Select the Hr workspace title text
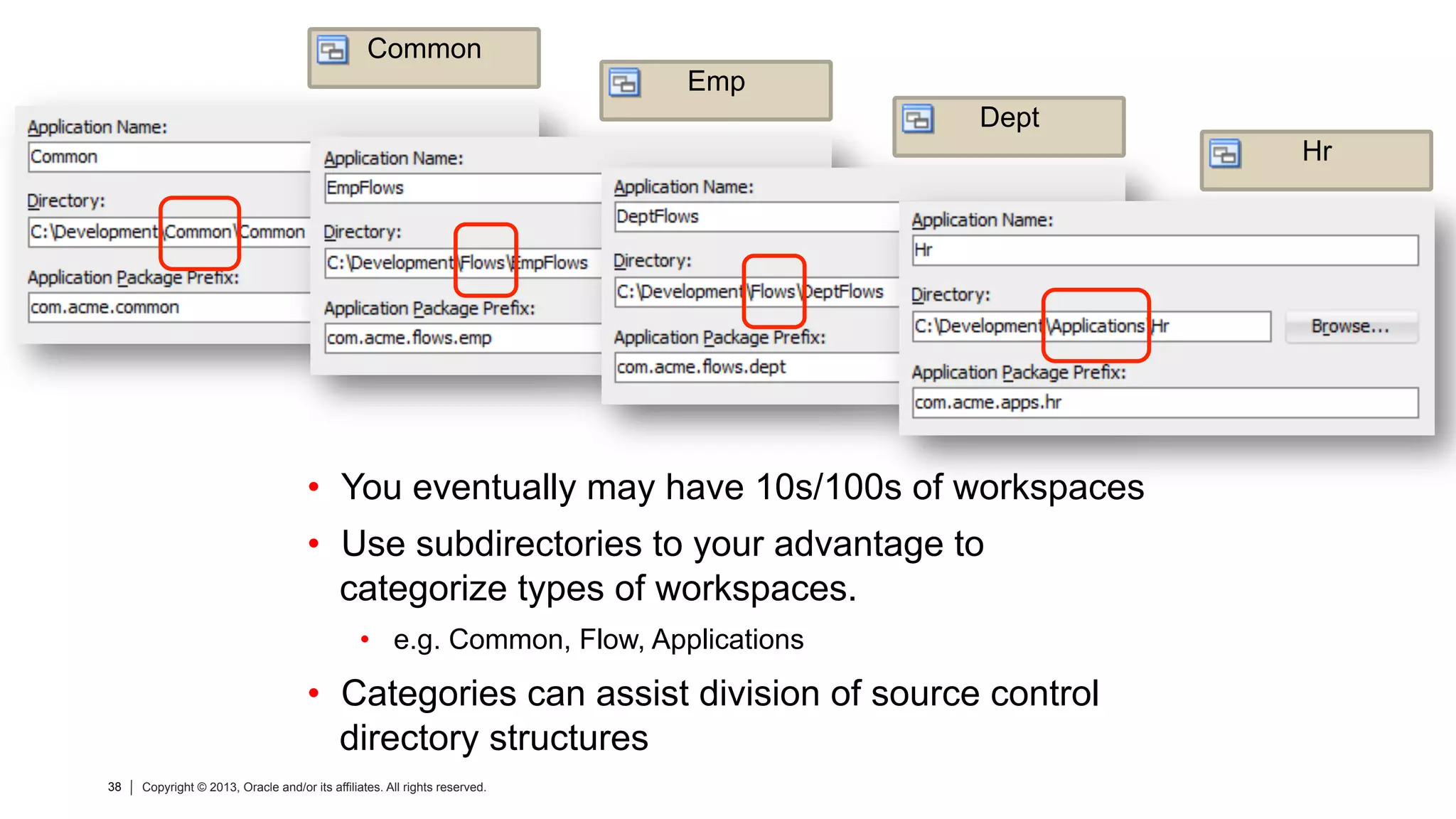Image resolution: width=1456 pixels, height=819 pixels. pos(1317,151)
